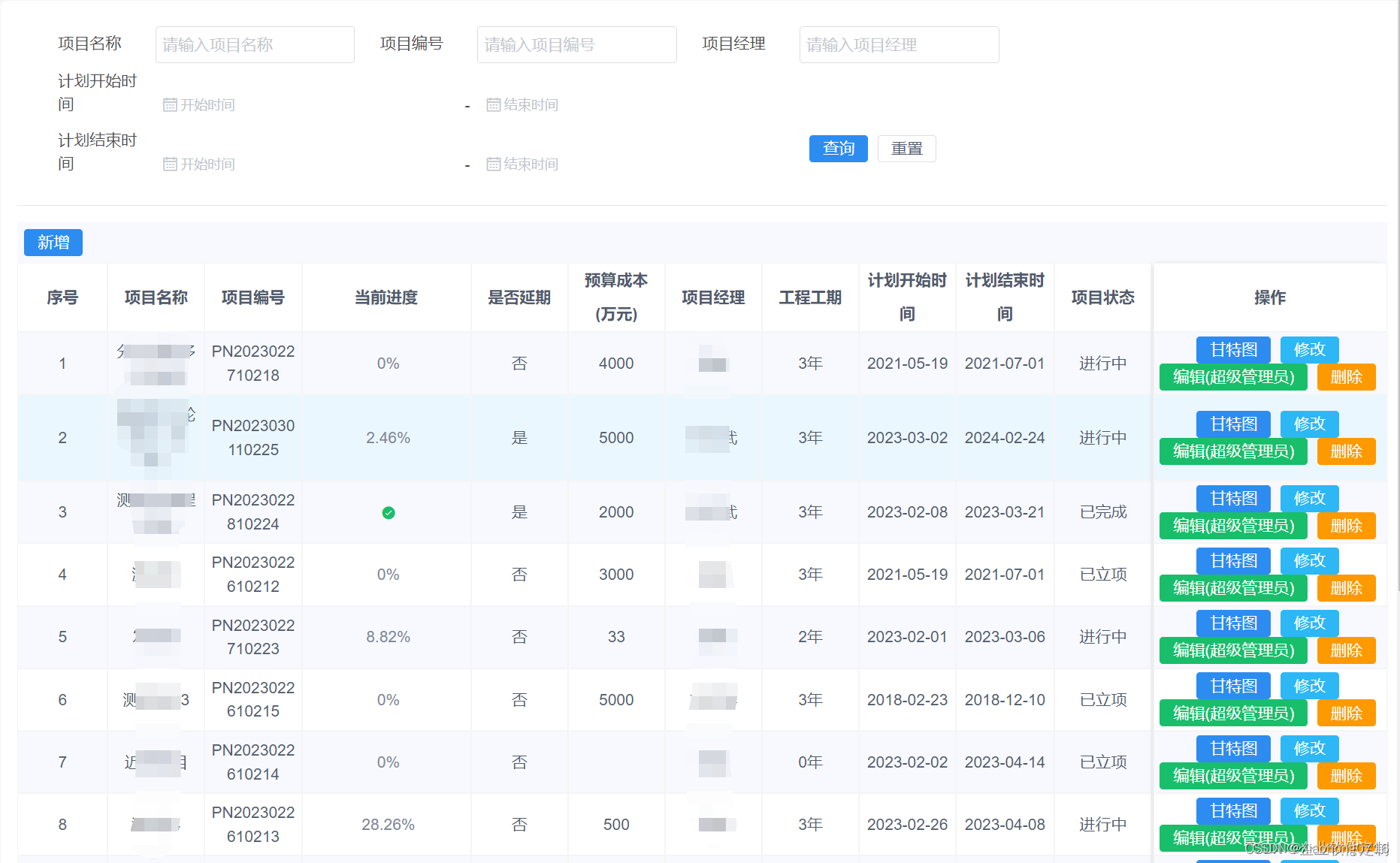Click the 项目经理 search input field
The width and height of the screenshot is (1400, 863).
pyautogui.click(x=899, y=44)
